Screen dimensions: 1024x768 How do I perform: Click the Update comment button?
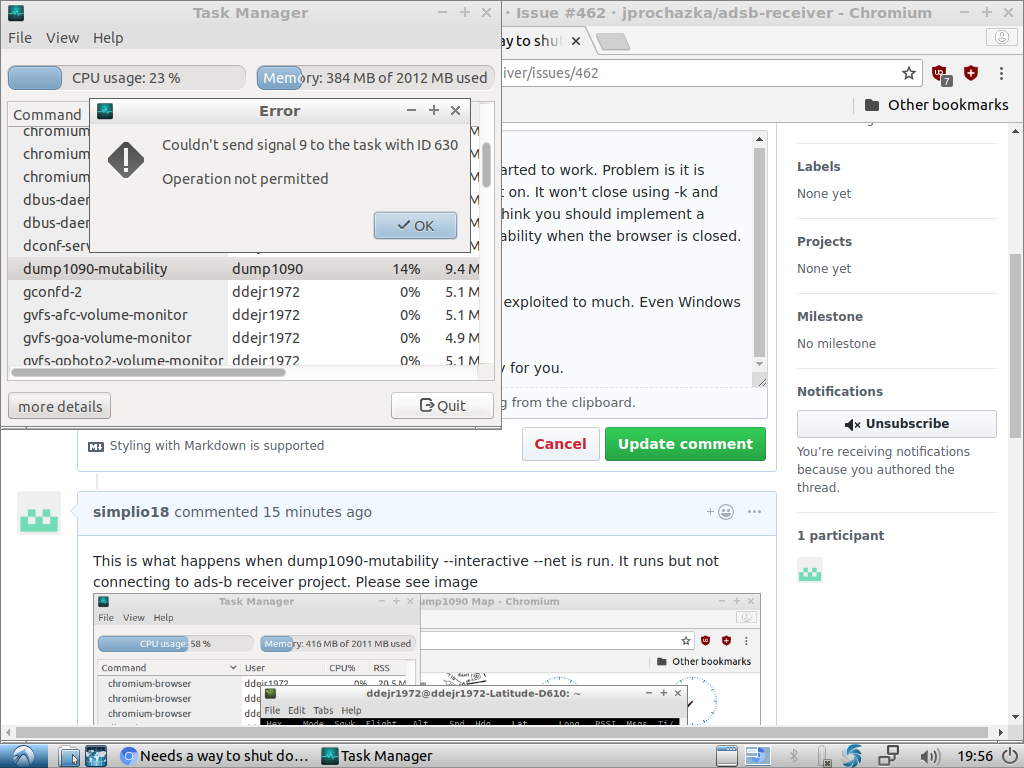685,443
